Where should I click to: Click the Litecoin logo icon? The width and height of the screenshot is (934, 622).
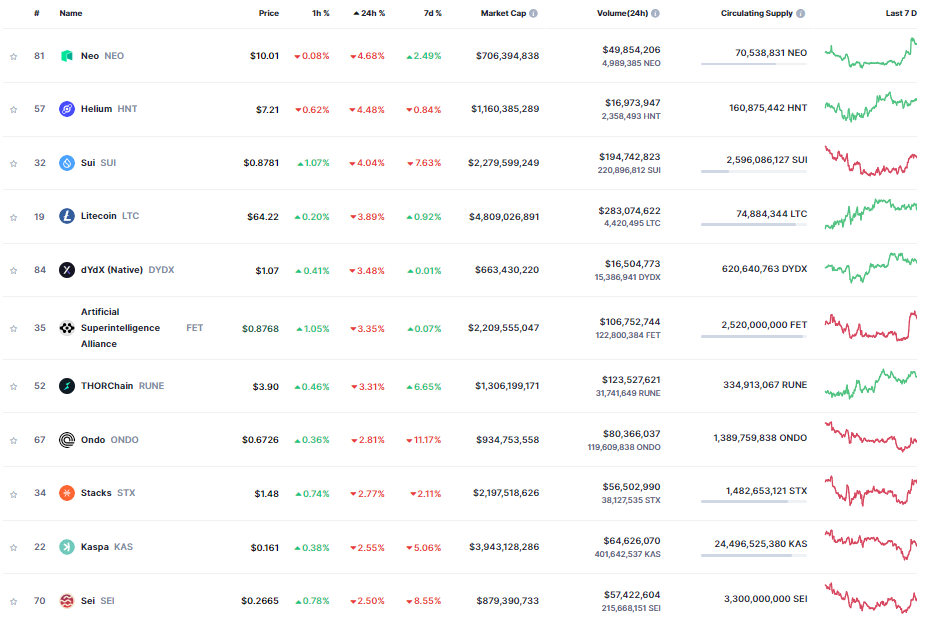[x=67, y=216]
